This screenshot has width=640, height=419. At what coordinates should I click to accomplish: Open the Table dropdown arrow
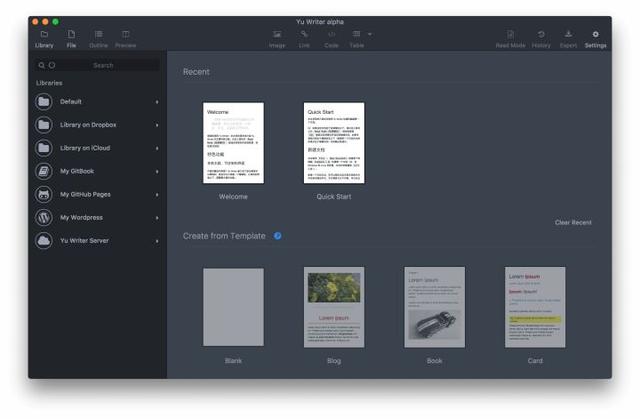(370, 34)
